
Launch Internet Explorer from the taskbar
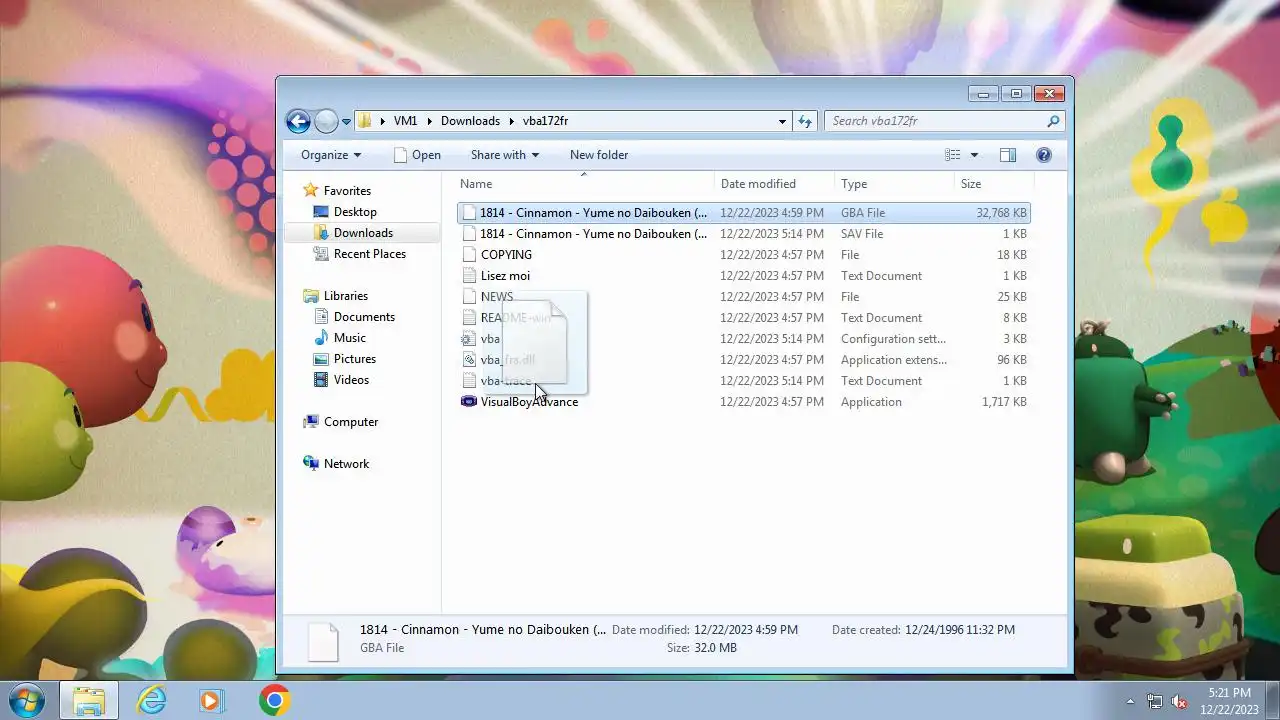(x=151, y=701)
